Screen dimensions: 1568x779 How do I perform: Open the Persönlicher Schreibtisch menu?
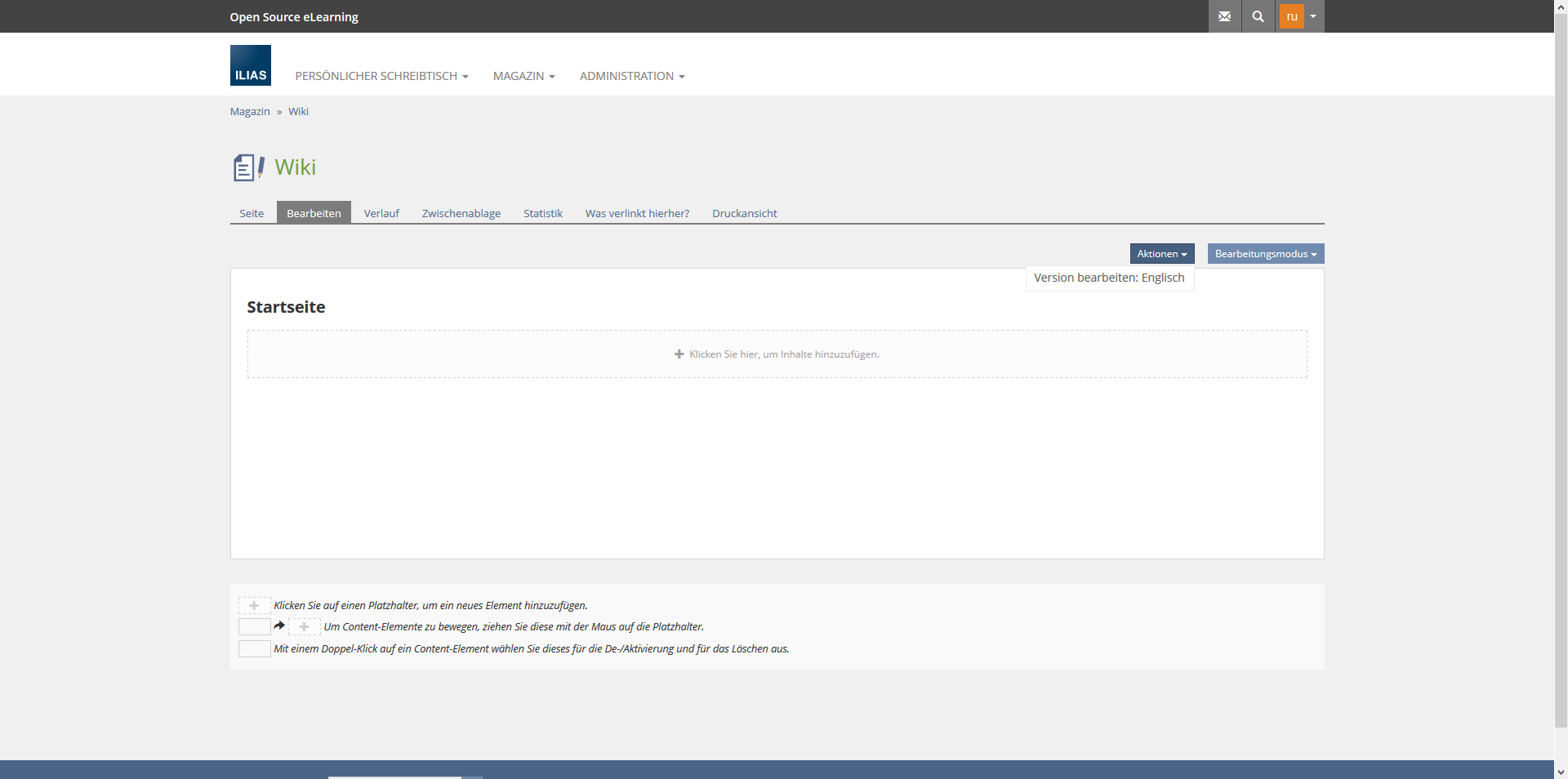click(x=381, y=76)
